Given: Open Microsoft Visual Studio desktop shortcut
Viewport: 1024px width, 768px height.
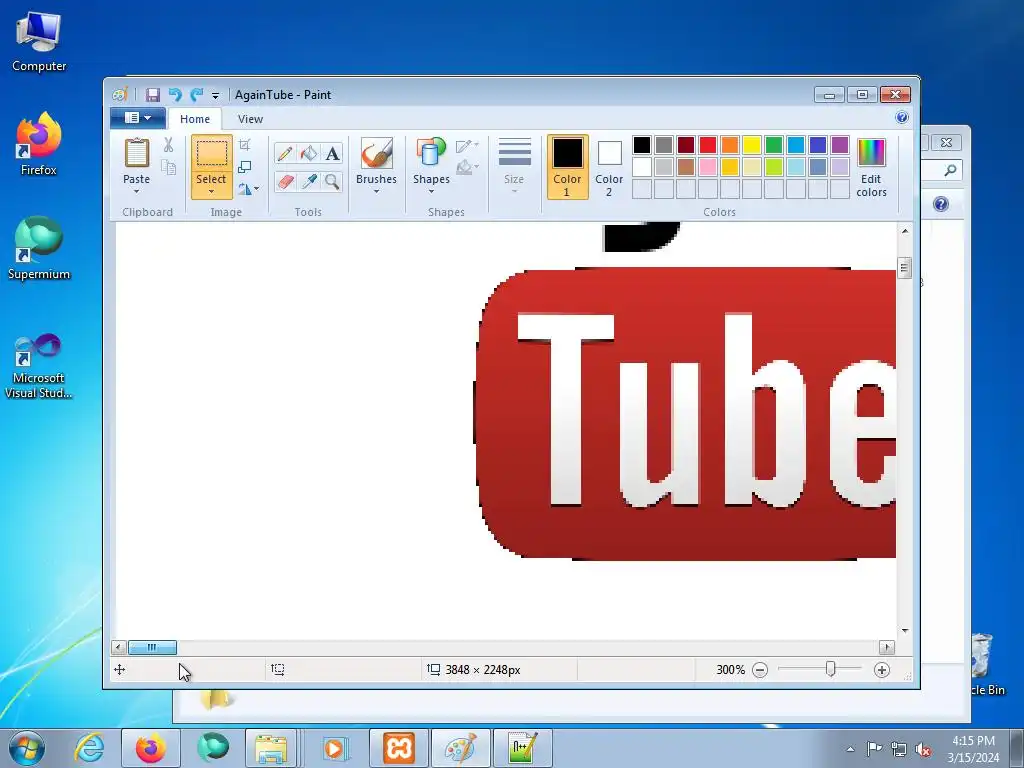Looking at the screenshot, I should coord(39,366).
